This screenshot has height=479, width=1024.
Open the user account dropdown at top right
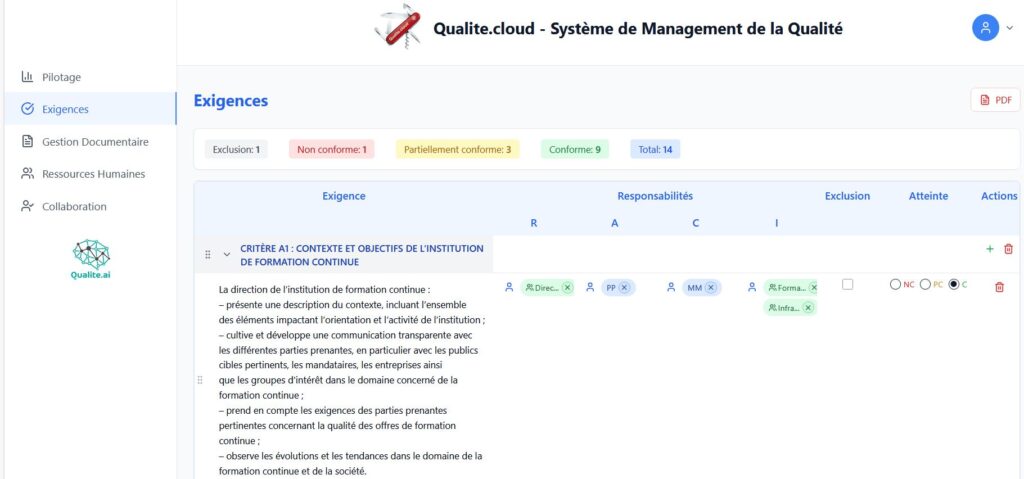click(993, 28)
